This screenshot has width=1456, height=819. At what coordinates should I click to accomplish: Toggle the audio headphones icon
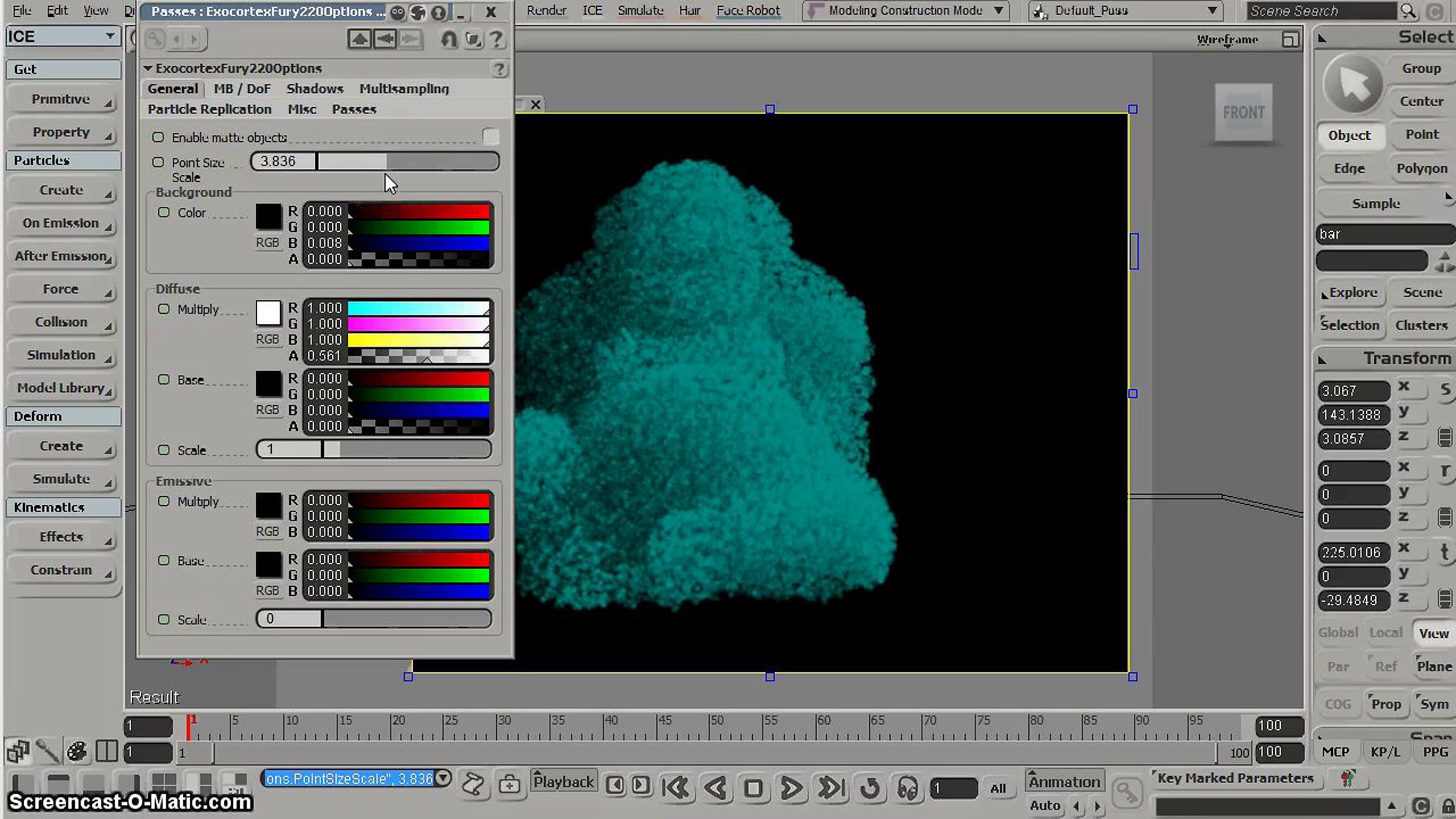(x=908, y=788)
